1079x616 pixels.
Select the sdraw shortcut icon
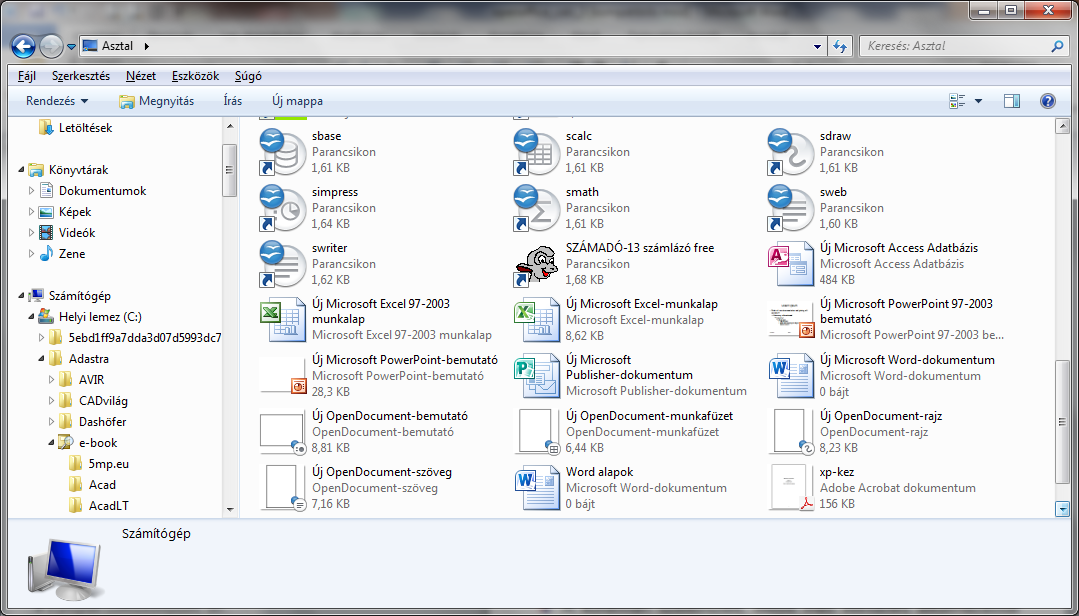[790, 151]
